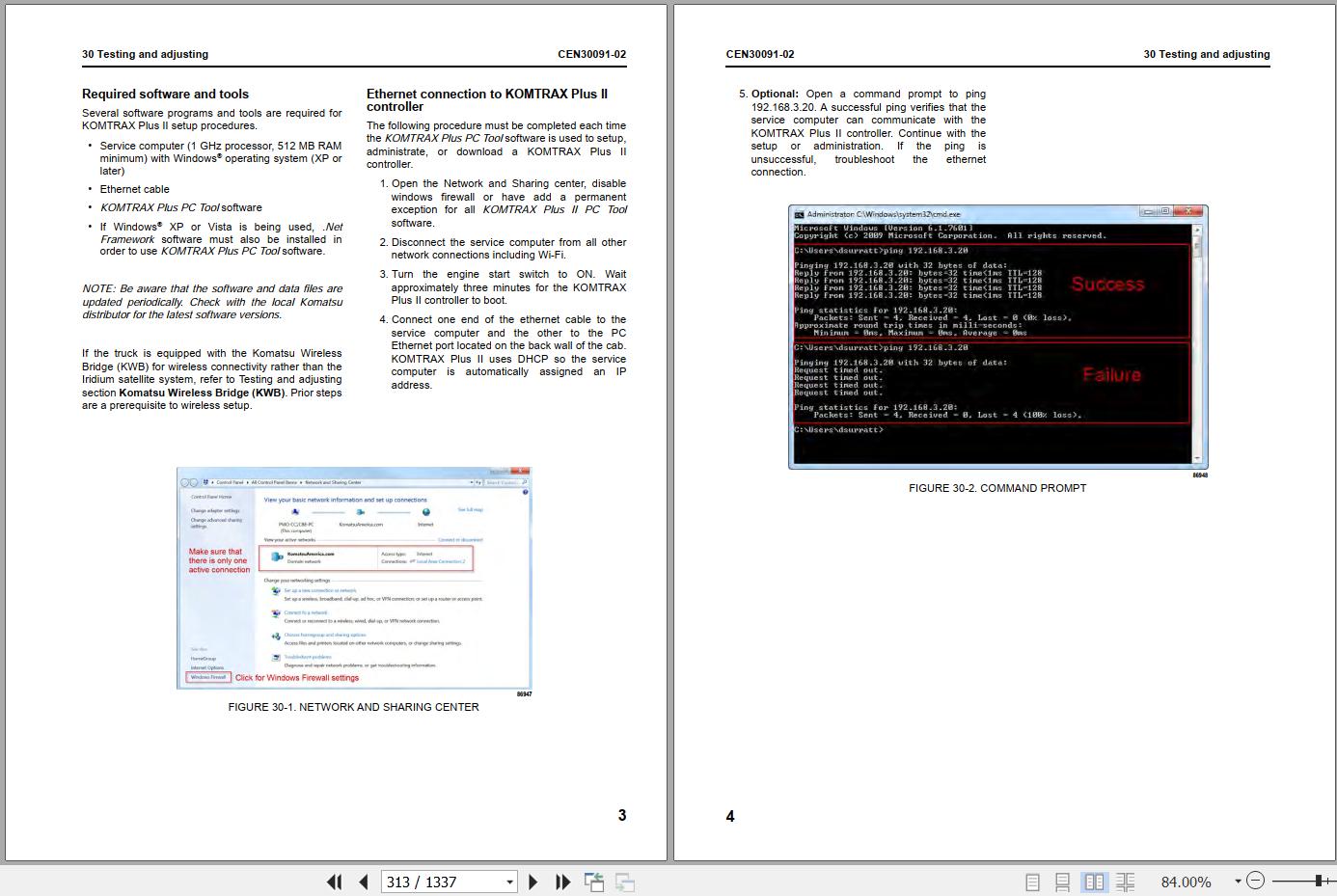Image resolution: width=1337 pixels, height=896 pixels.
Task: Open the page number dropdown arrow
Action: pos(510,882)
